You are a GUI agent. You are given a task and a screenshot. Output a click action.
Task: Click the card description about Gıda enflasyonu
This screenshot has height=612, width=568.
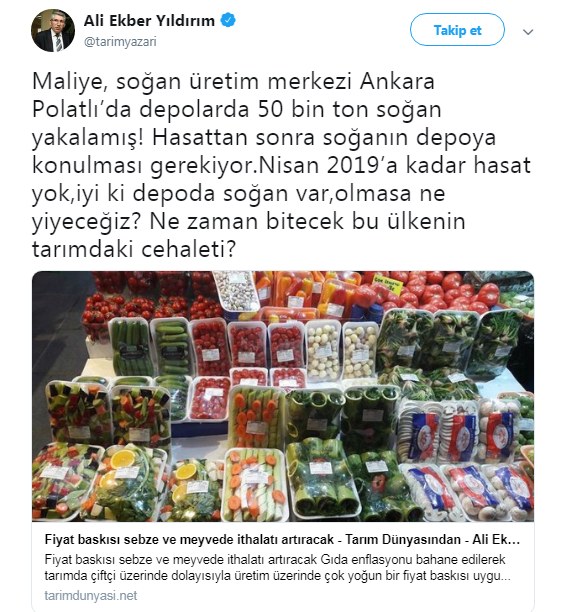(277, 568)
